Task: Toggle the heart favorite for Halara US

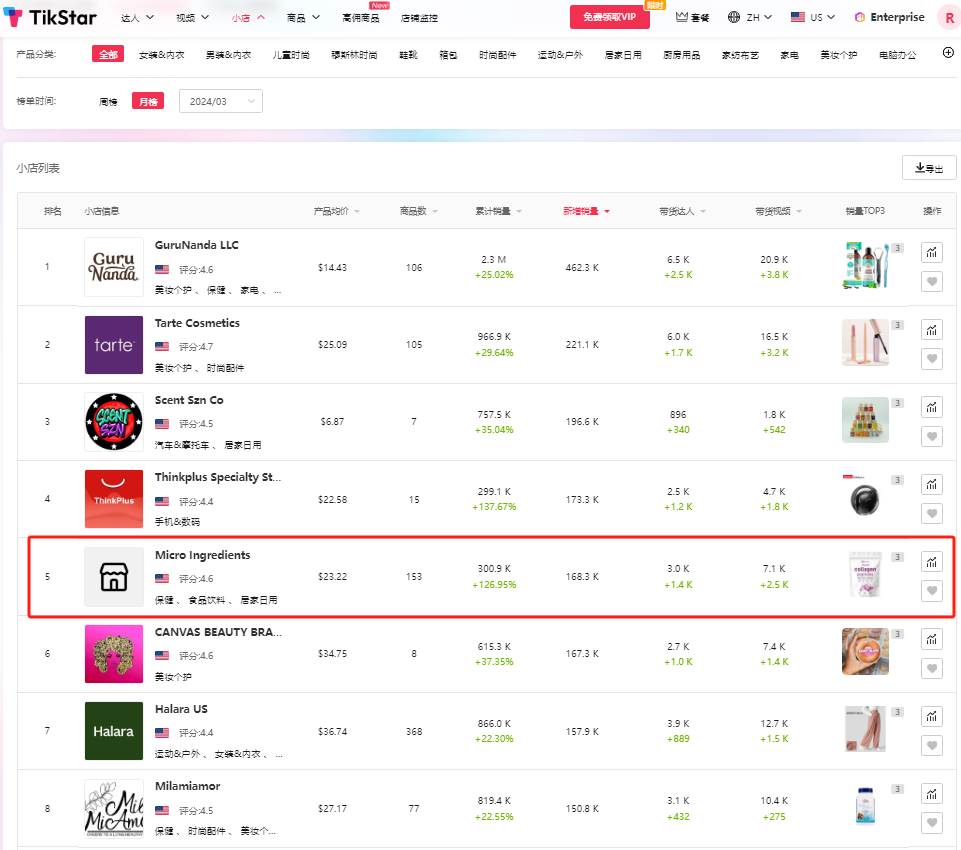Action: 931,745
